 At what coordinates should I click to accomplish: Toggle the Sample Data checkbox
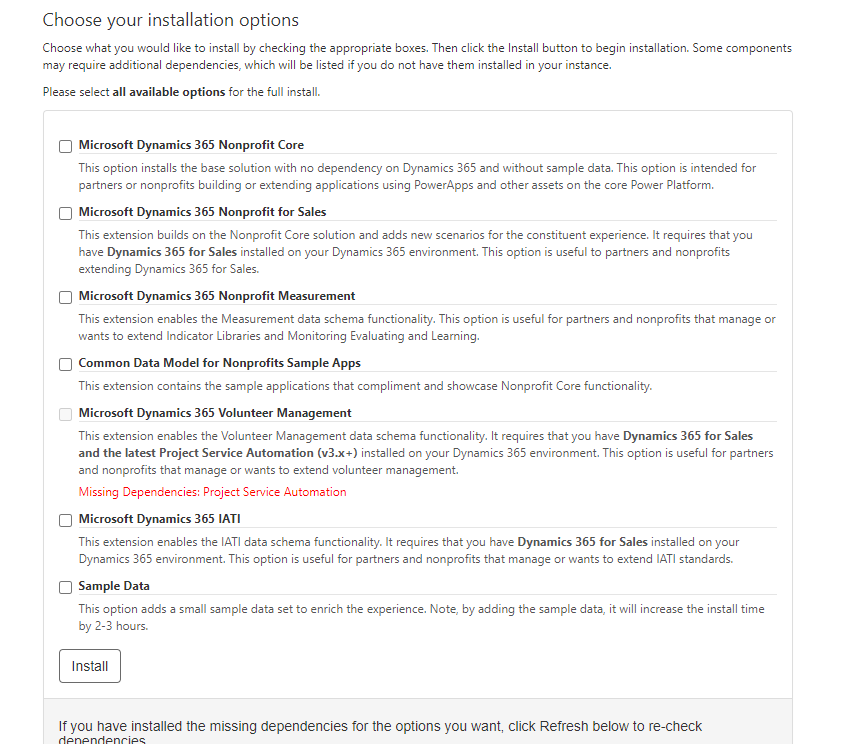coord(65,587)
